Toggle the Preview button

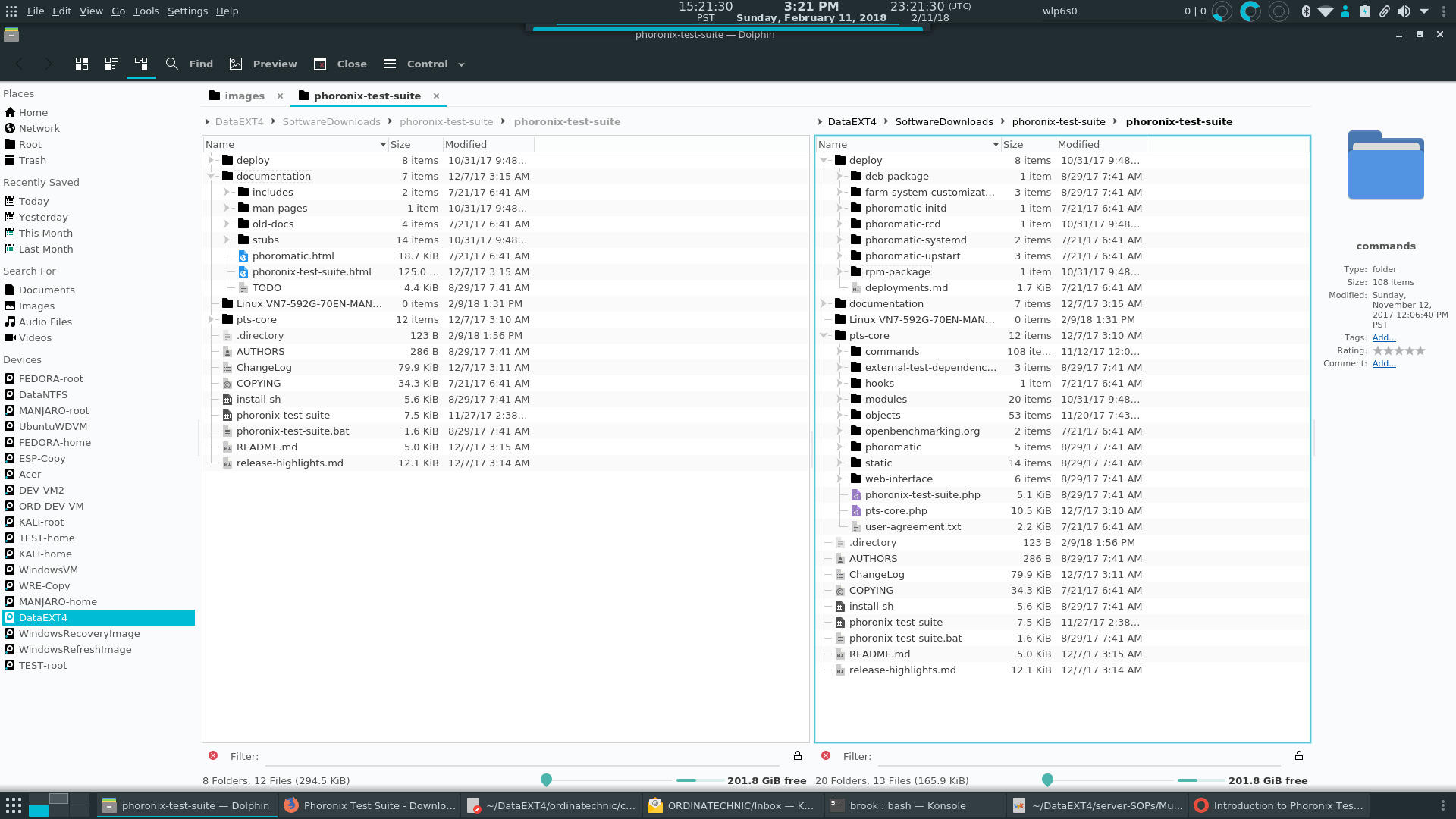point(263,64)
